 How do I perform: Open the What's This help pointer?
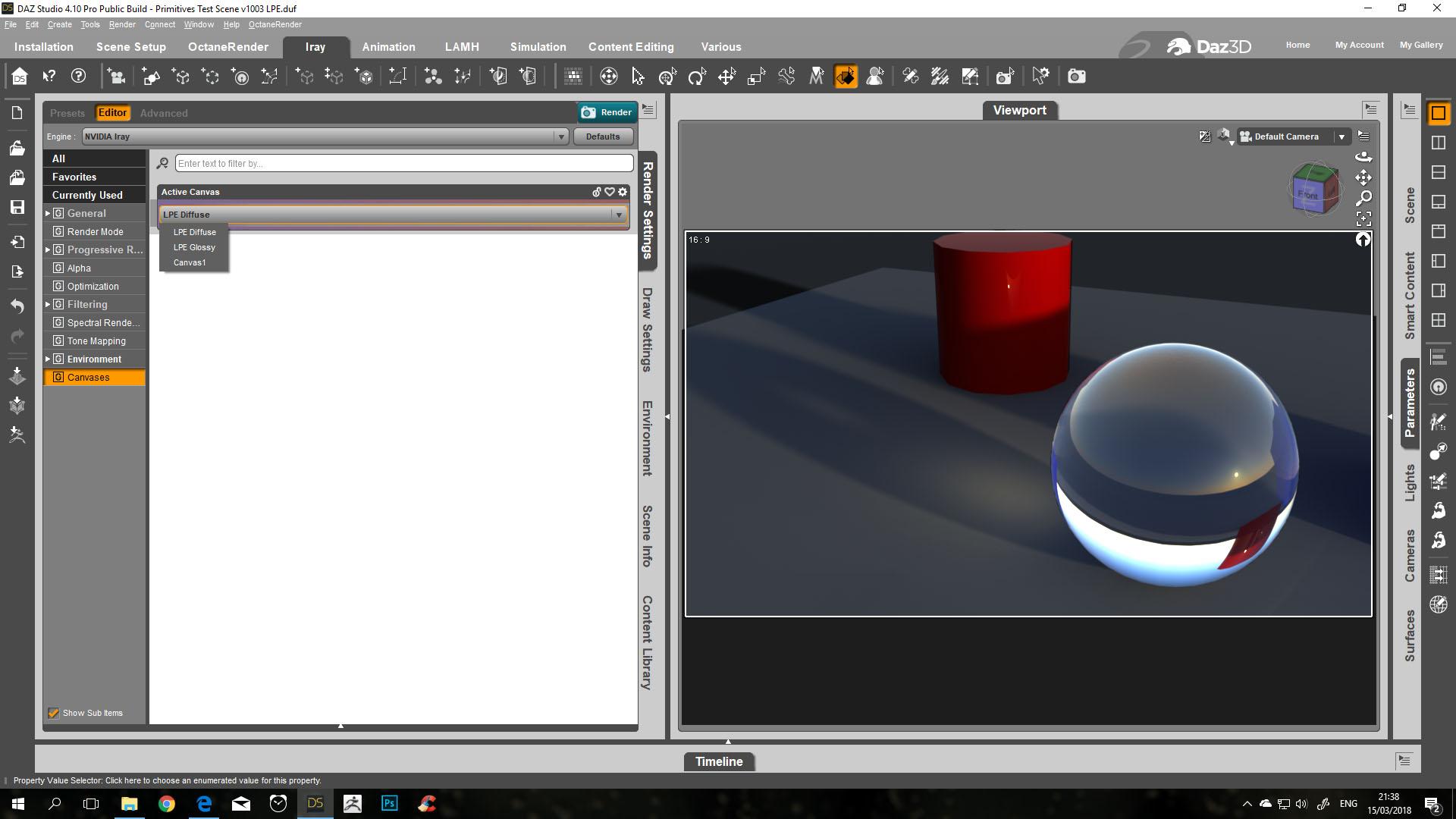tap(49, 77)
